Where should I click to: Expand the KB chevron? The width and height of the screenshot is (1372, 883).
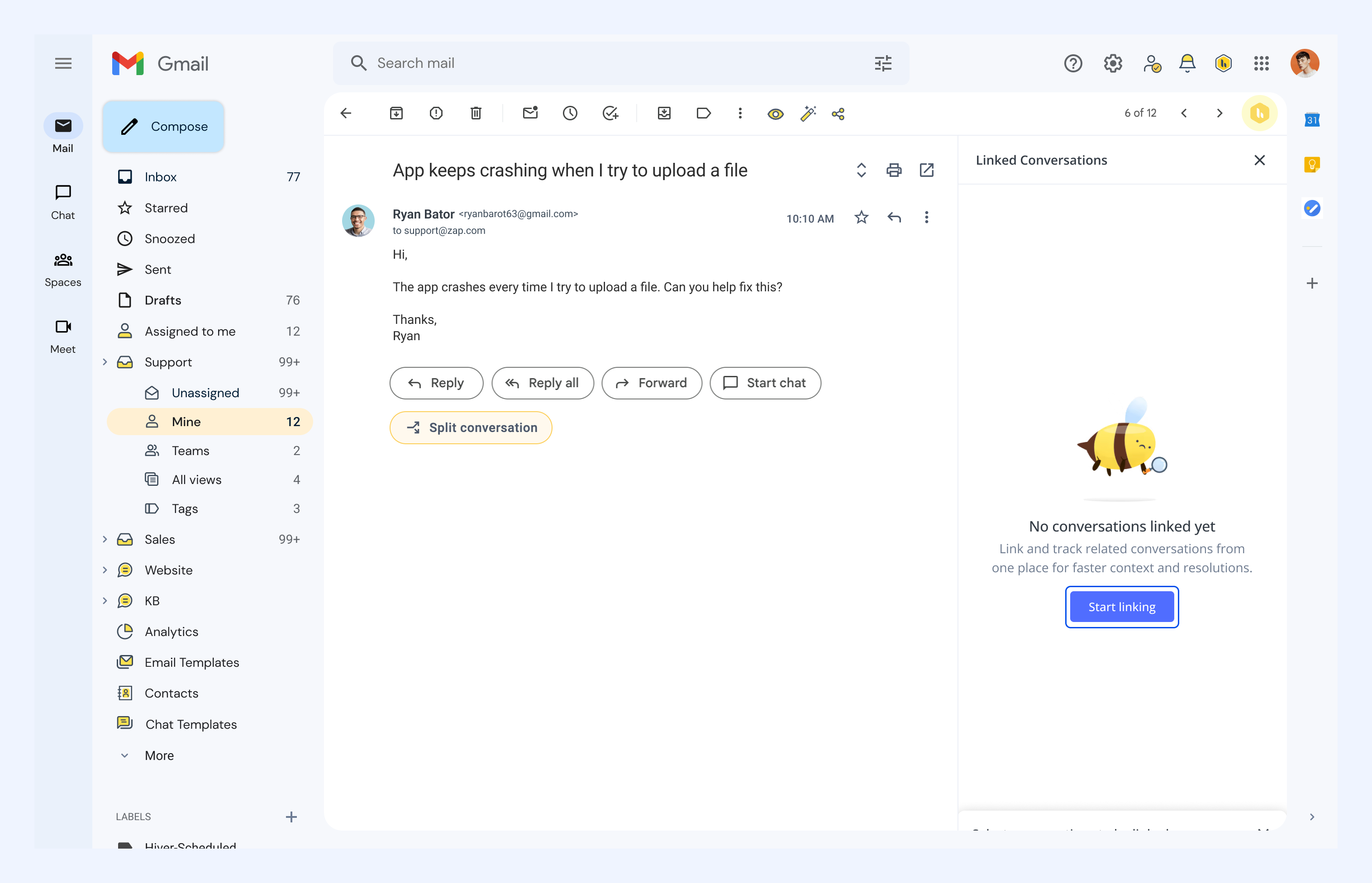click(x=105, y=601)
